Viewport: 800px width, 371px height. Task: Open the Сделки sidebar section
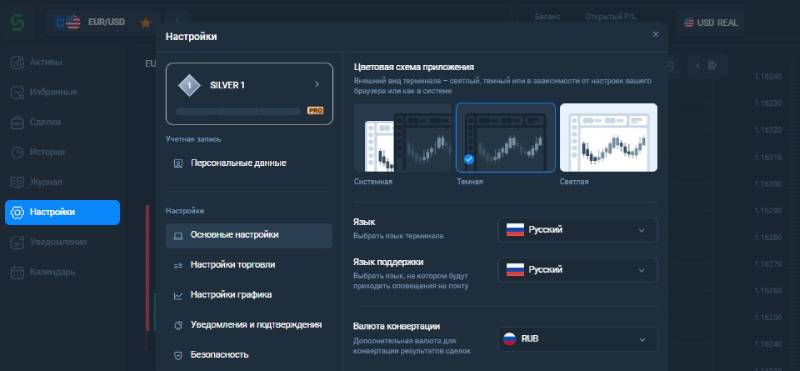[x=62, y=122]
